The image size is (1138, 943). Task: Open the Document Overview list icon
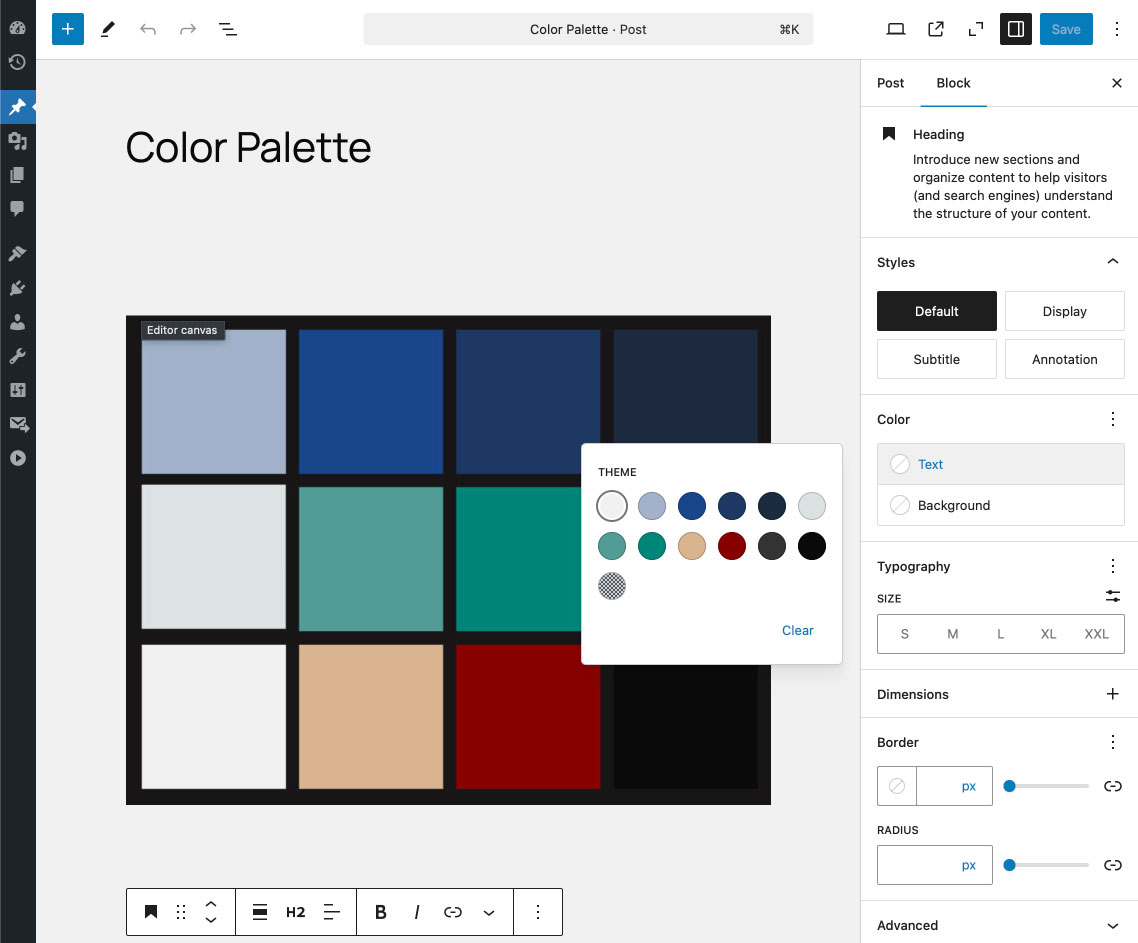(x=228, y=29)
